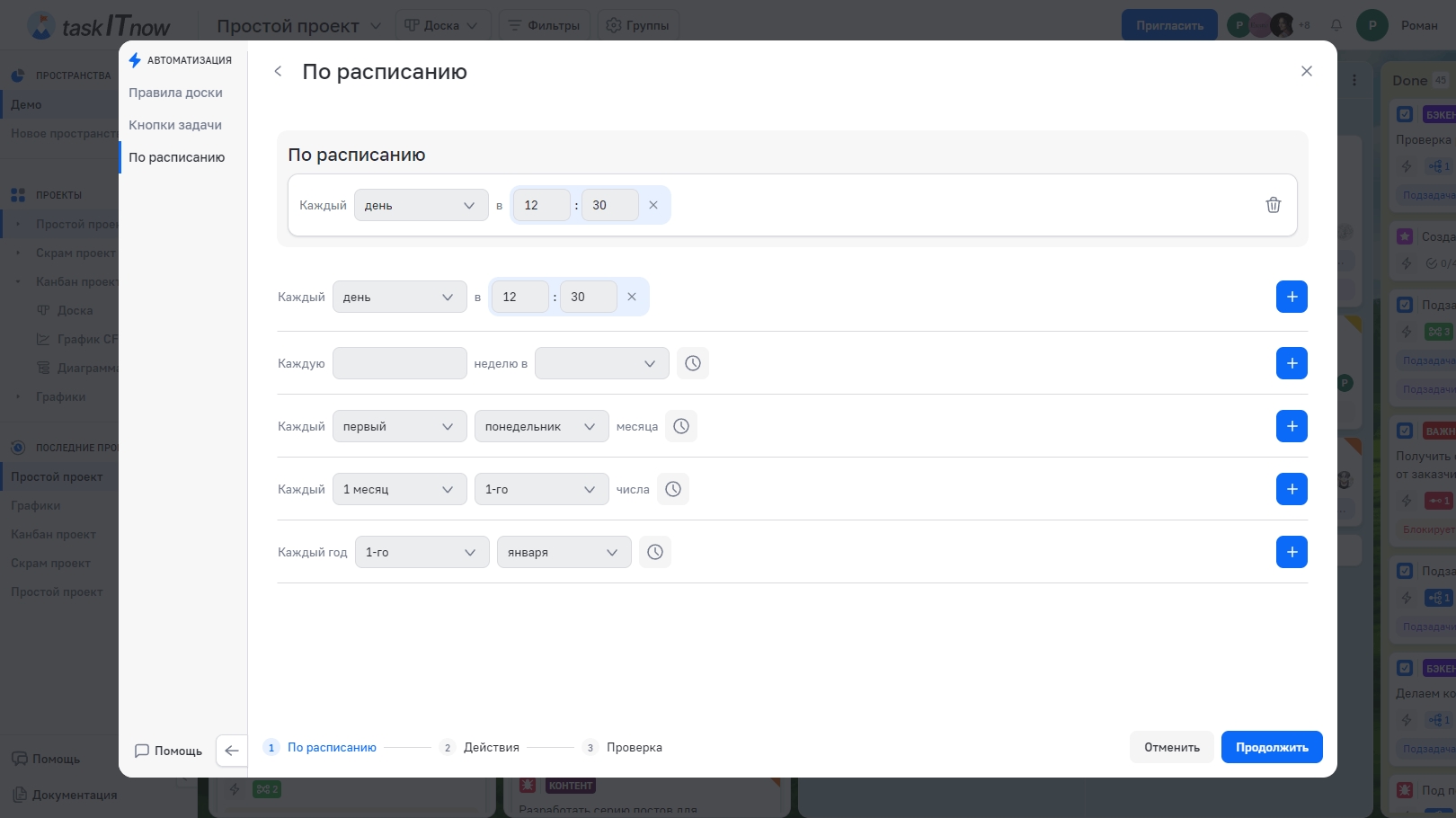Add the daily schedule with plus button

(x=1292, y=297)
